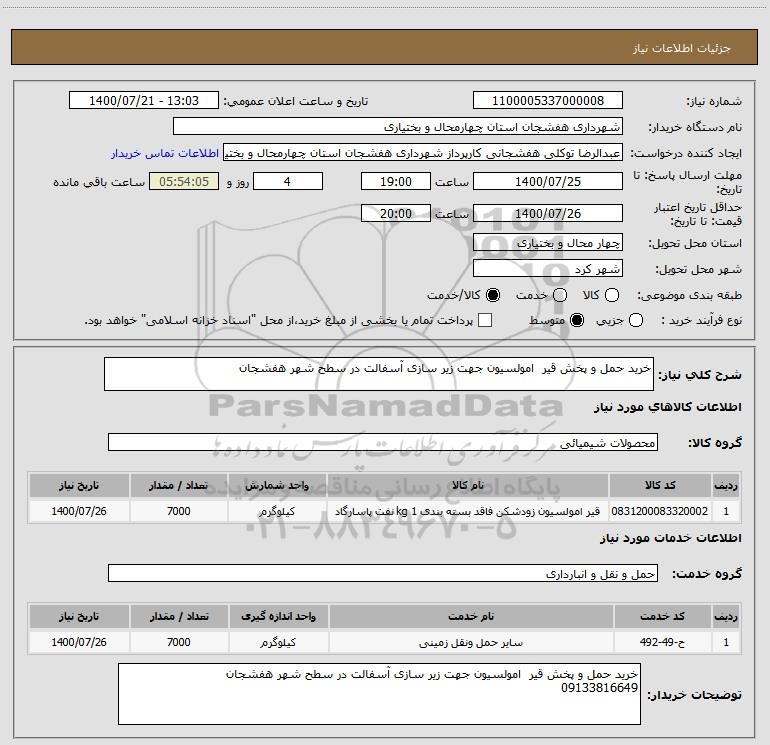Select goods code 0831200083320002 cell
Image resolution: width=770 pixels, height=745 pixels.
(x=660, y=511)
